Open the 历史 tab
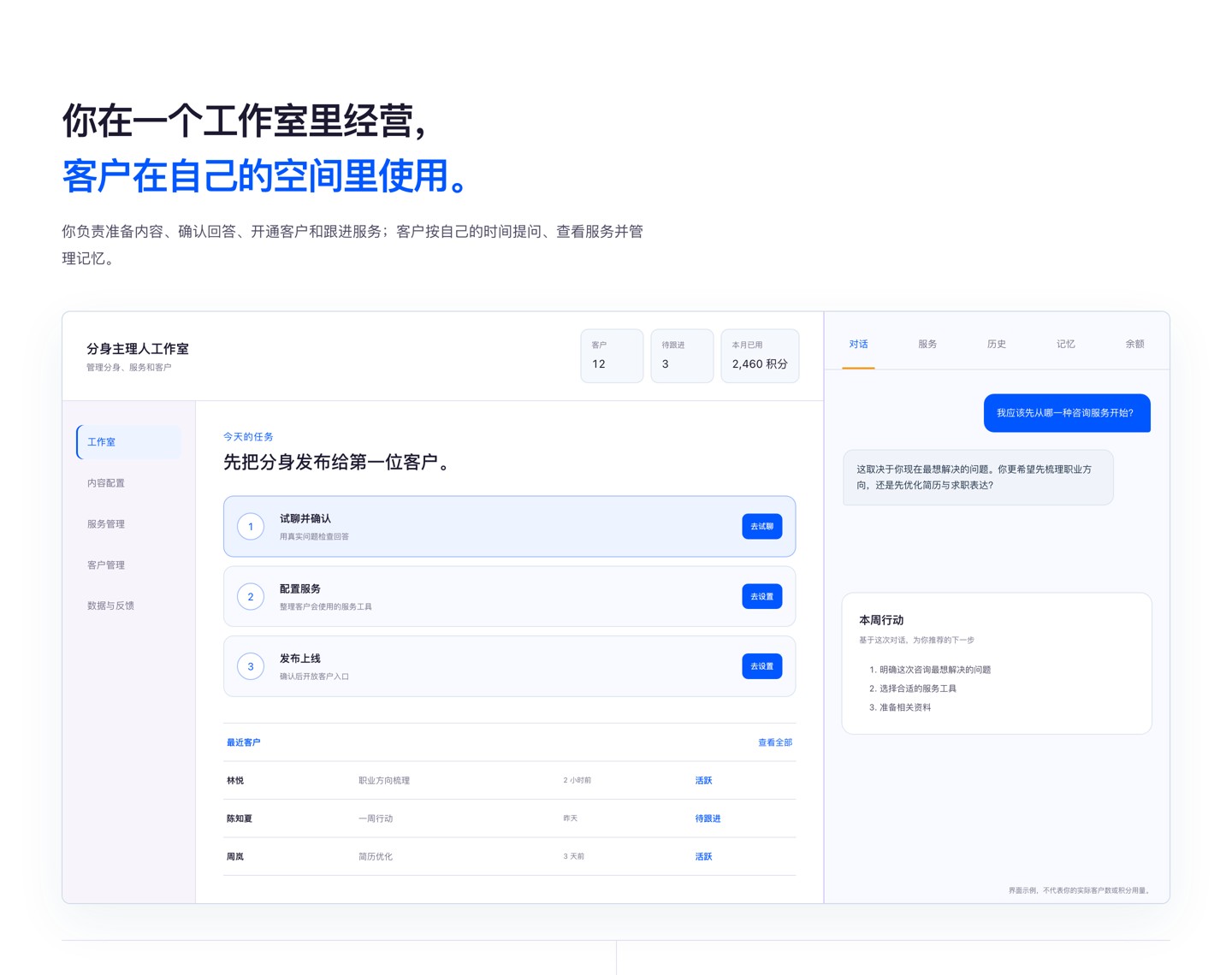 tap(997, 344)
